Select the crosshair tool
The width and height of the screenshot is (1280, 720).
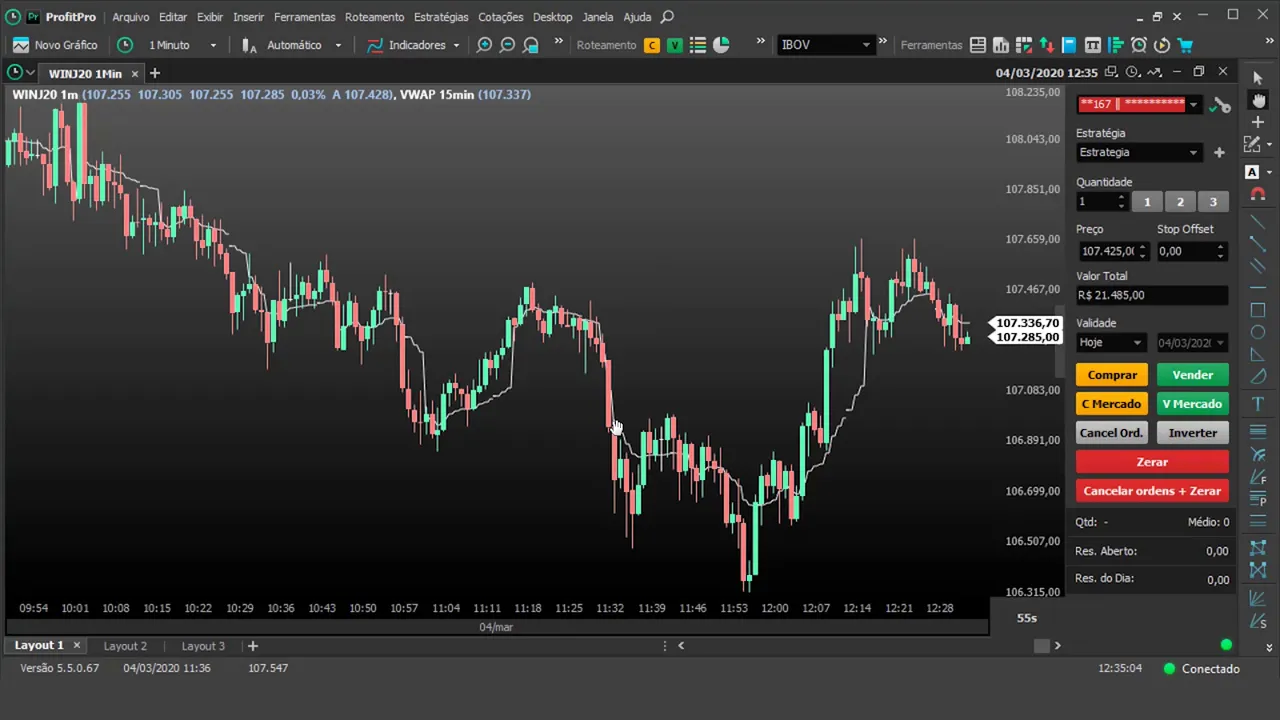[1258, 122]
